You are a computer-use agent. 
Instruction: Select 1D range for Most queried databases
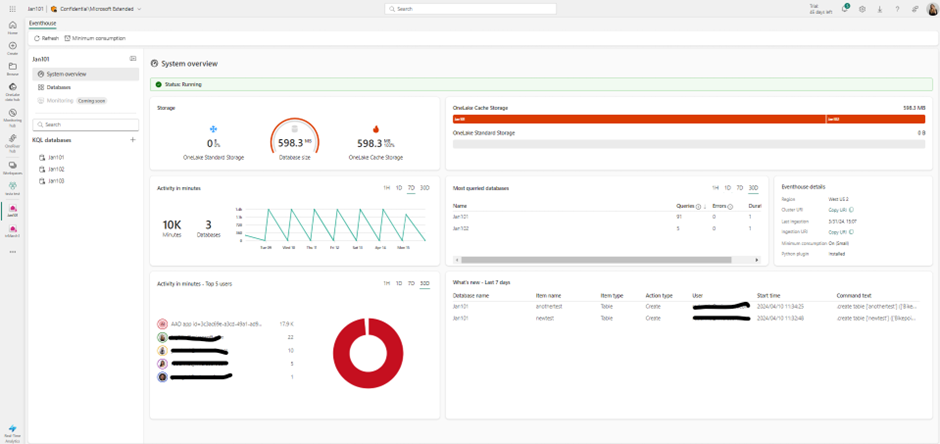click(727, 188)
